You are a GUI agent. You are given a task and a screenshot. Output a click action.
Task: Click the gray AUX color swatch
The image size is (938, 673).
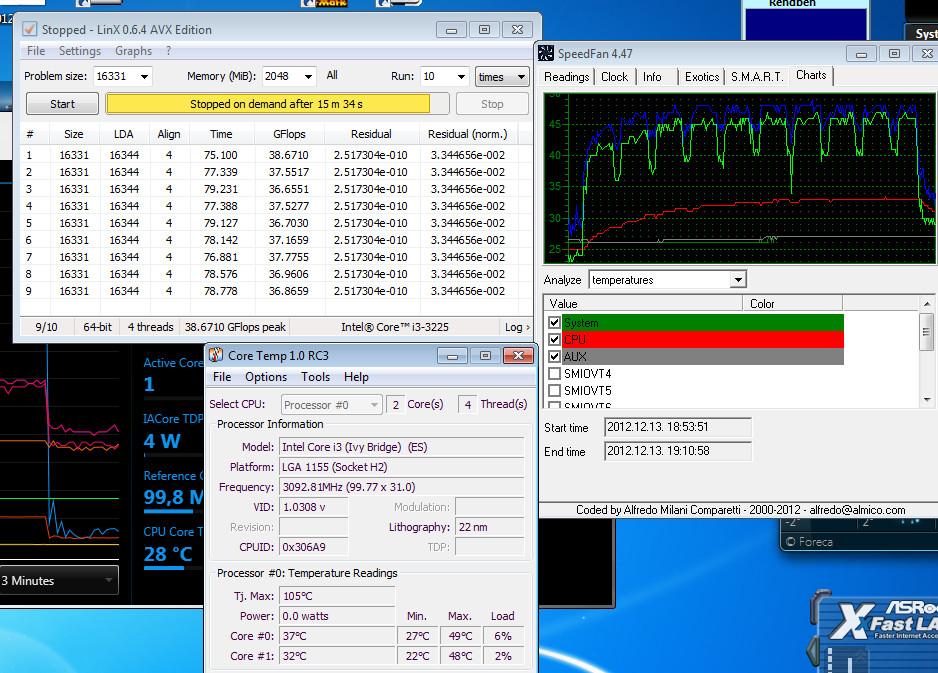pos(703,357)
